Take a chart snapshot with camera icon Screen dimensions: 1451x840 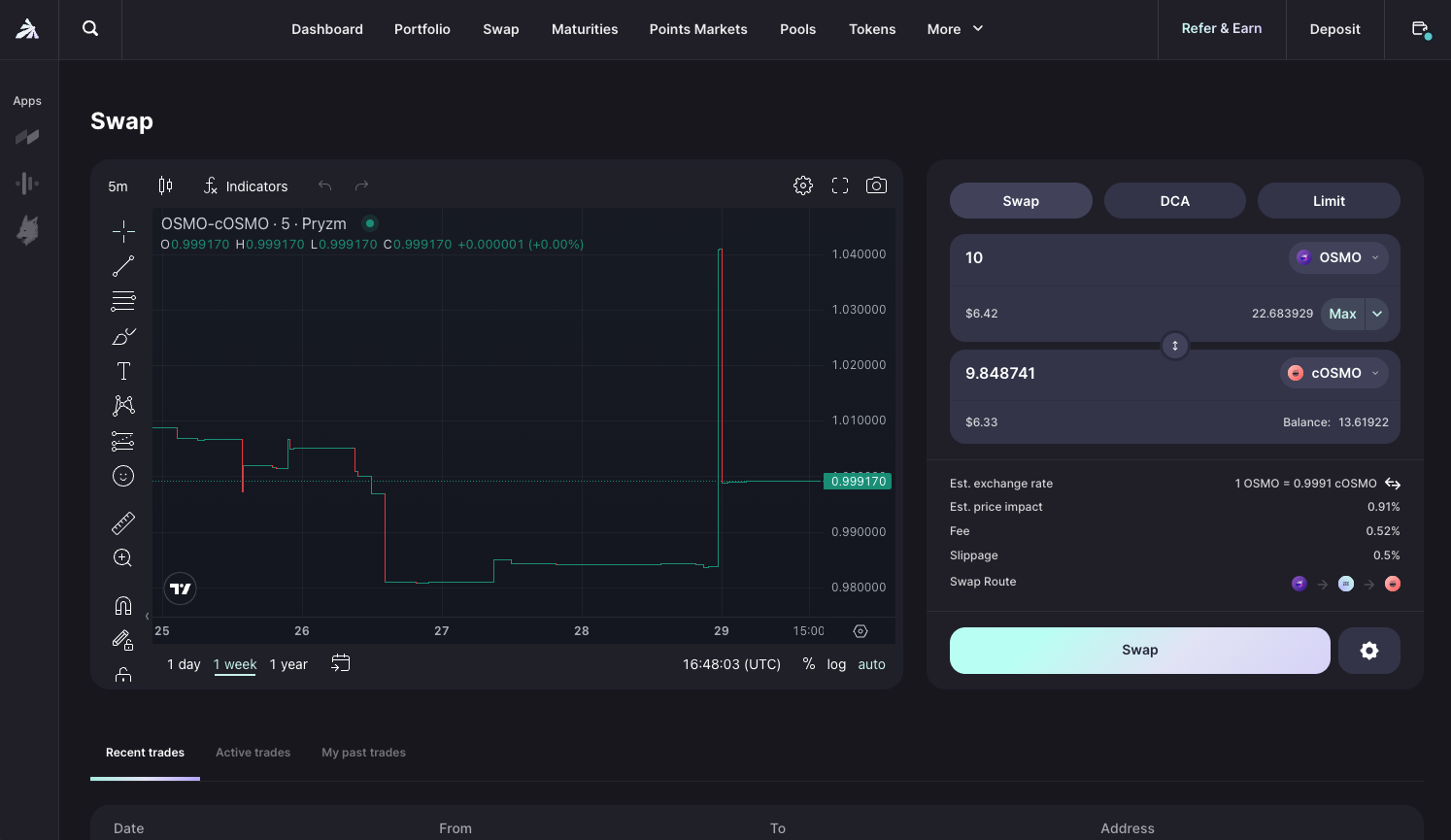point(876,185)
